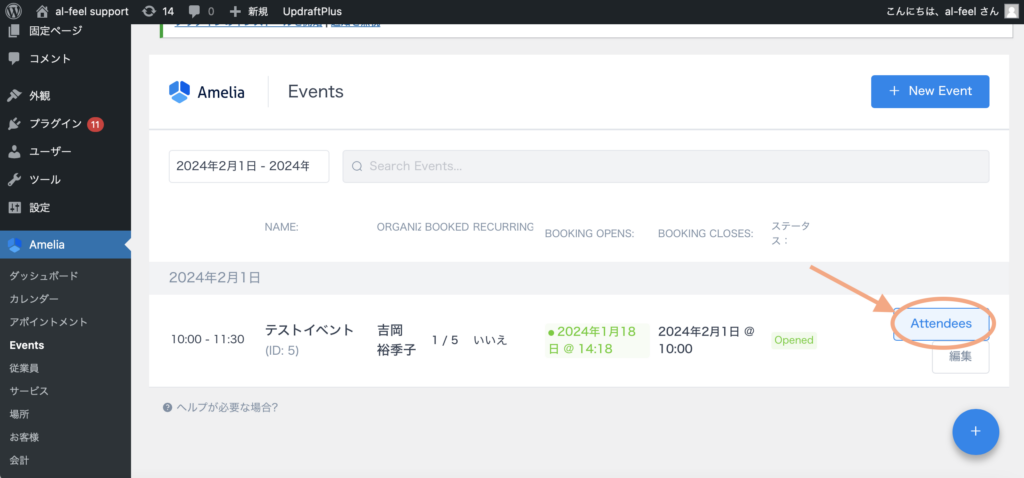Click 編集 edit button for event

960,357
